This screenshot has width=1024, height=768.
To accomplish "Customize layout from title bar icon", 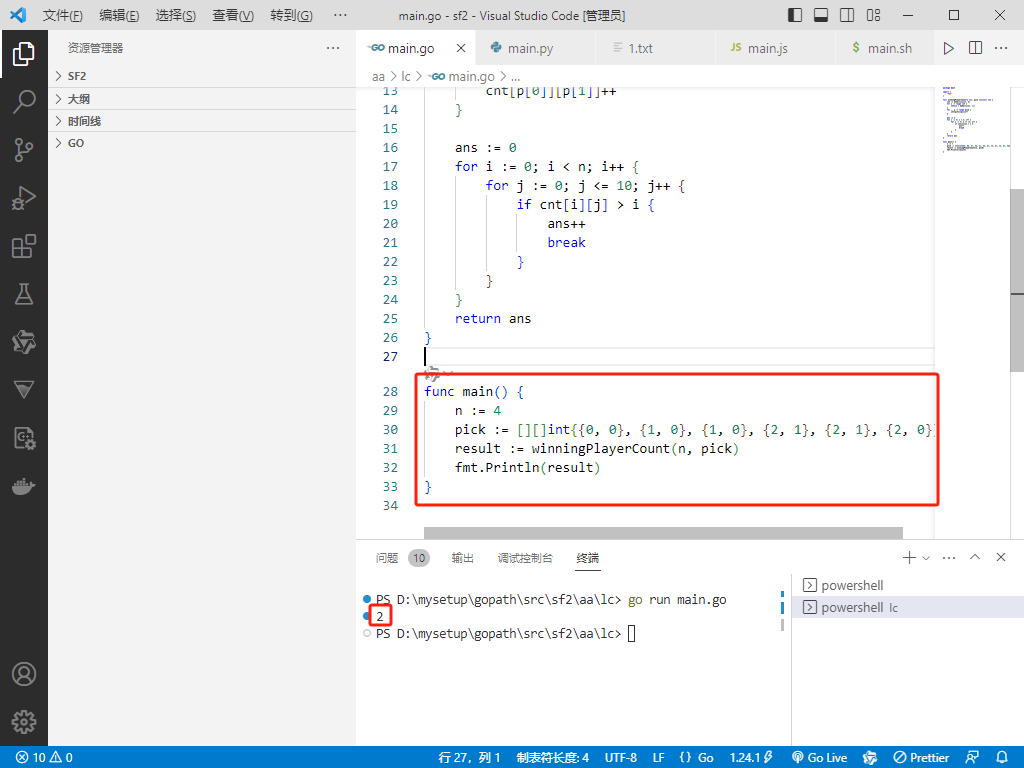I will [873, 15].
